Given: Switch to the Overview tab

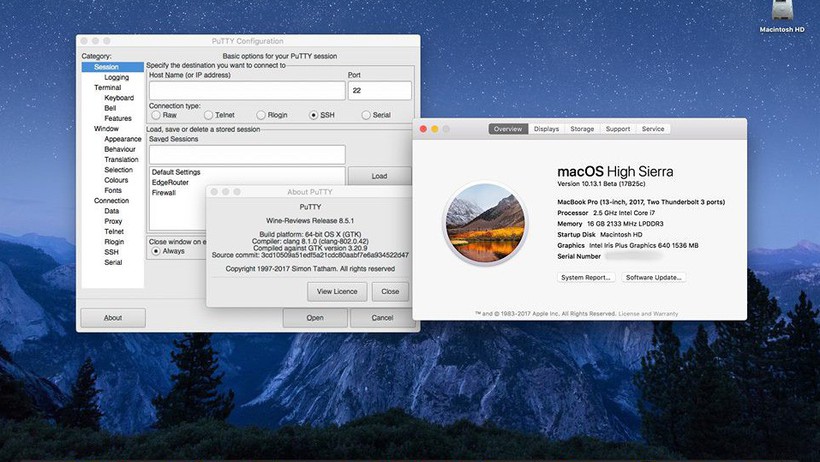Looking at the screenshot, I should (x=508, y=129).
